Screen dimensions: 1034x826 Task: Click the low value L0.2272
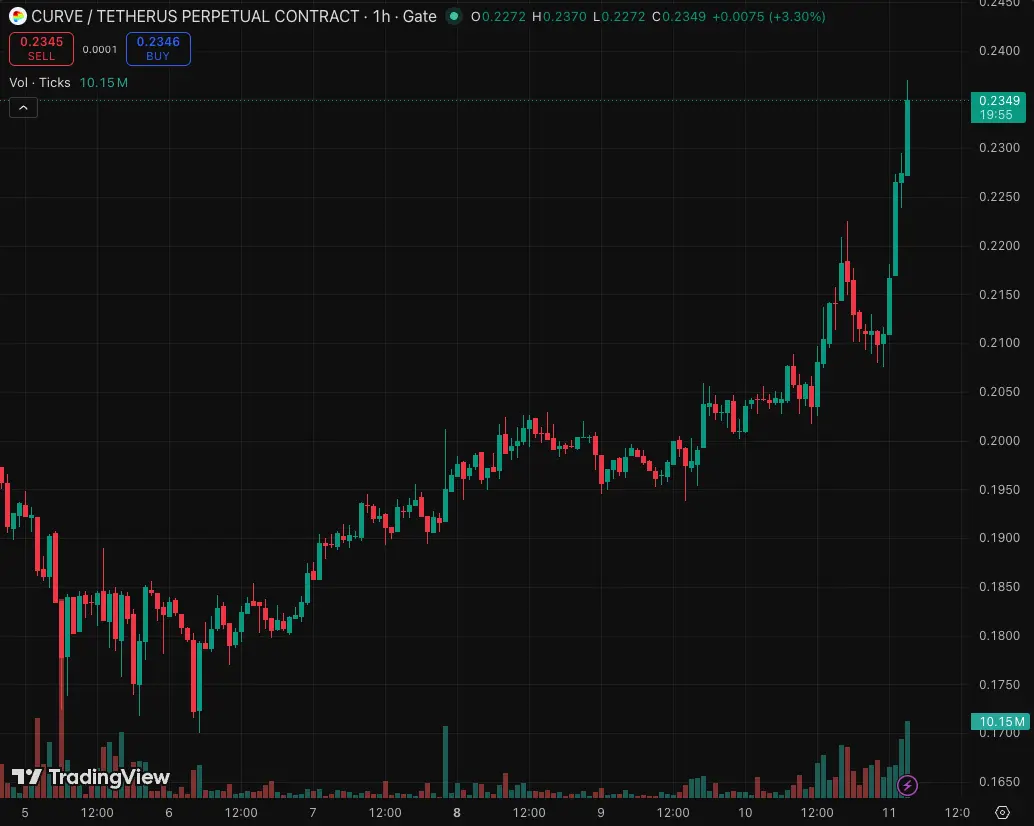[x=619, y=16]
